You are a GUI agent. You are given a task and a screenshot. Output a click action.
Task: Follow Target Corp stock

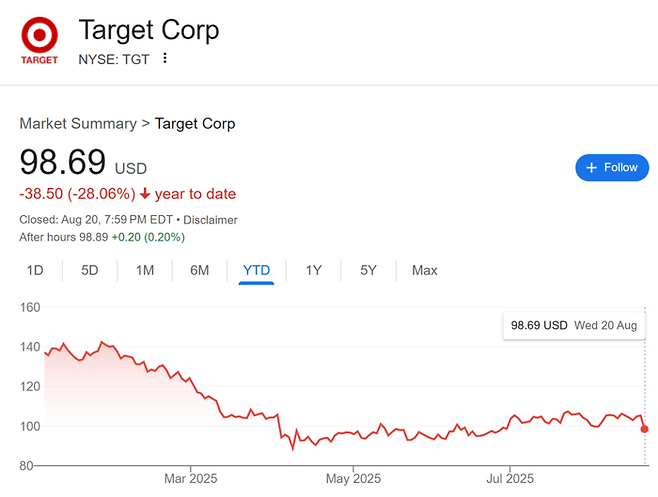pyautogui.click(x=612, y=168)
